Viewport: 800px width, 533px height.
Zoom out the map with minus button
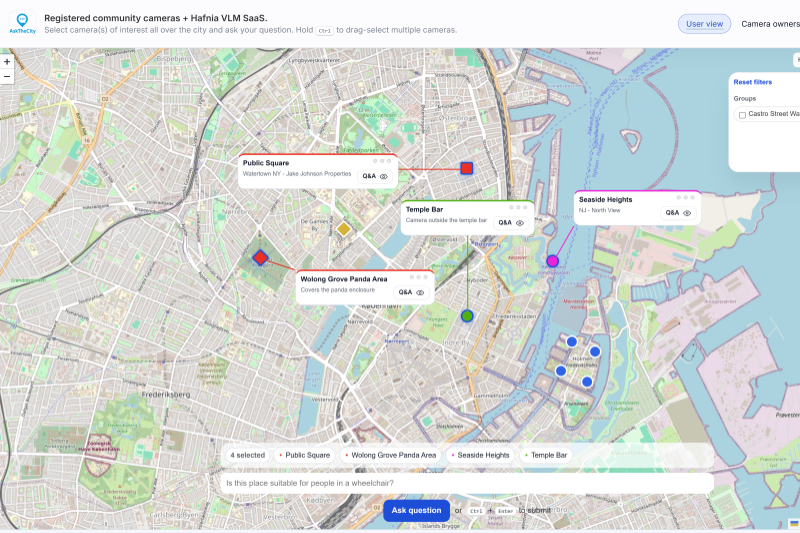(x=7, y=76)
